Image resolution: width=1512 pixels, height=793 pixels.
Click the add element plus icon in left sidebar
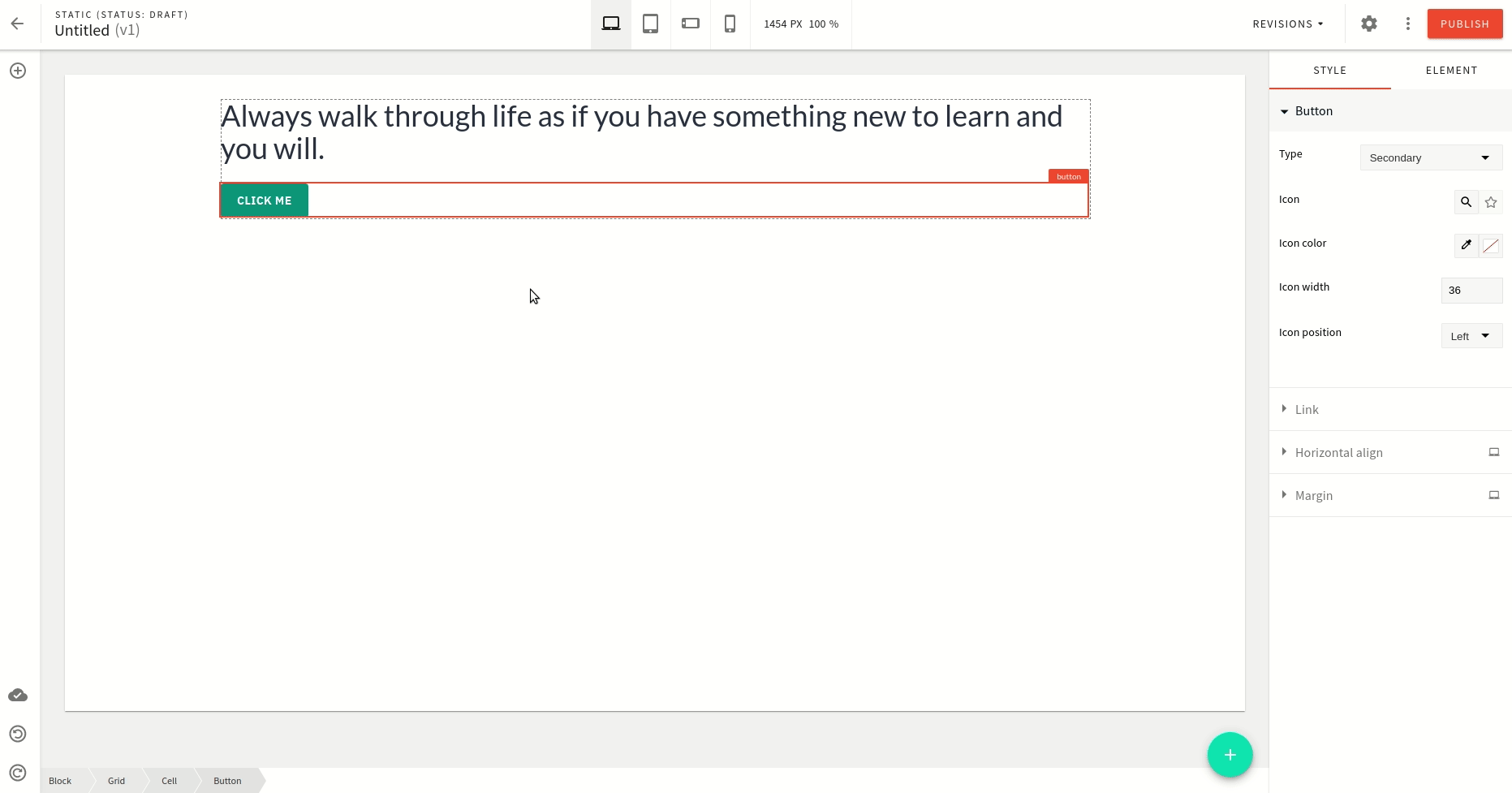pos(18,70)
